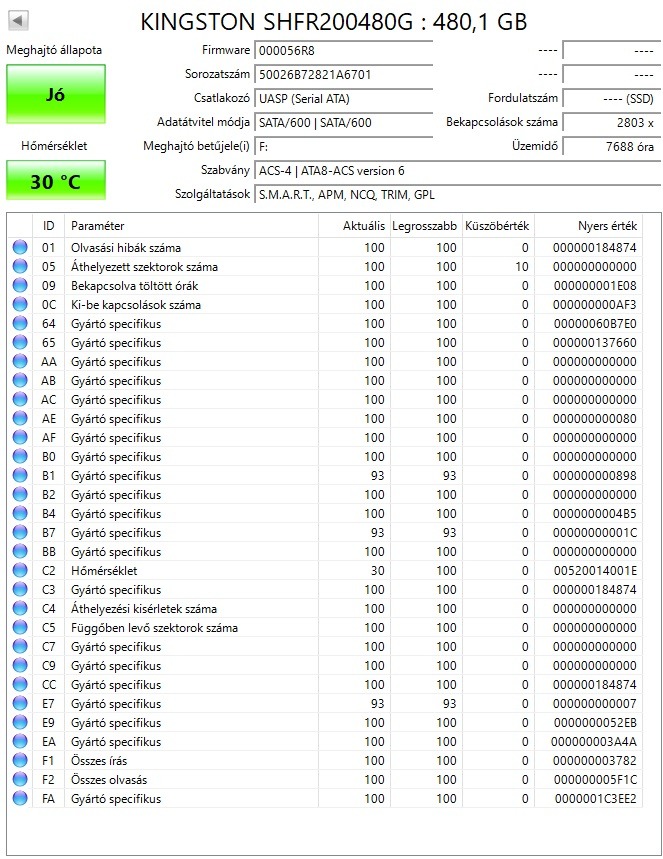The width and height of the screenshot is (663, 859).
Task: Click status orb for ID B2 row
Action: [x=20, y=494]
